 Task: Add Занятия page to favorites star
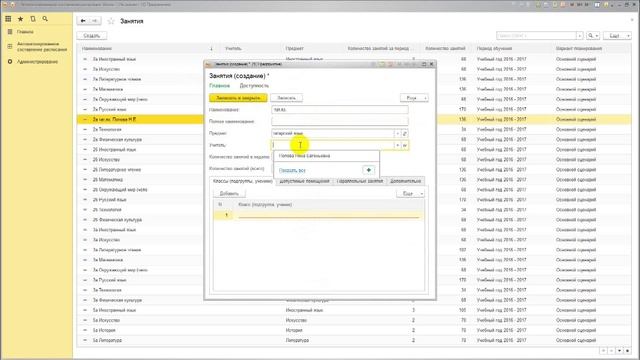tap(111, 21)
